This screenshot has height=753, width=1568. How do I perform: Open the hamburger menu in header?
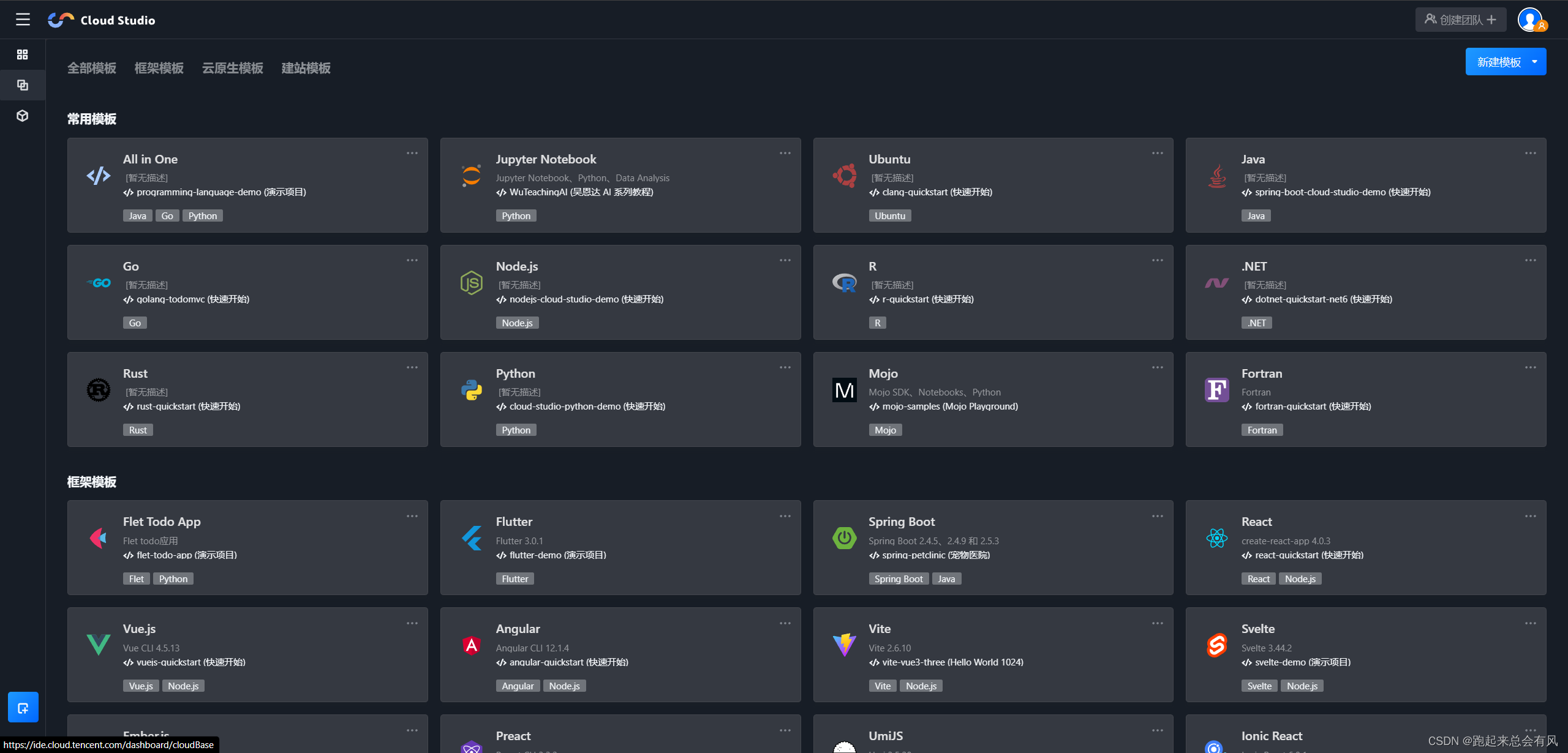[x=23, y=20]
